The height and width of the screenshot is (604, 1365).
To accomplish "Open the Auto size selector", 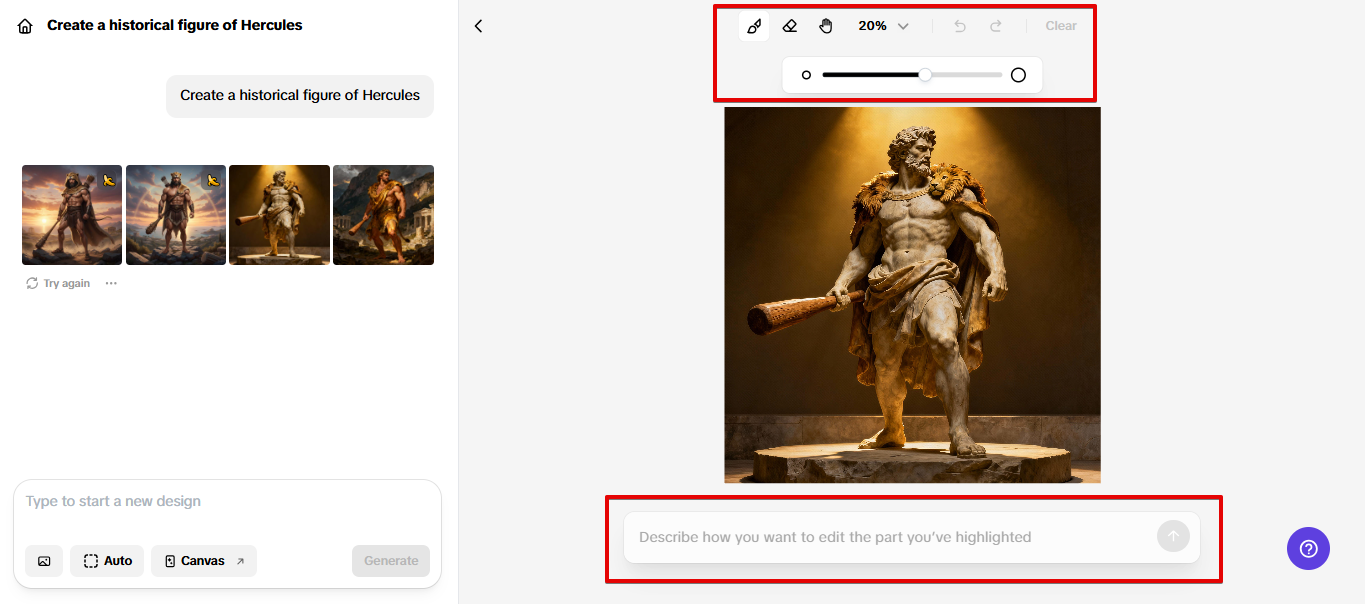I will coord(107,561).
